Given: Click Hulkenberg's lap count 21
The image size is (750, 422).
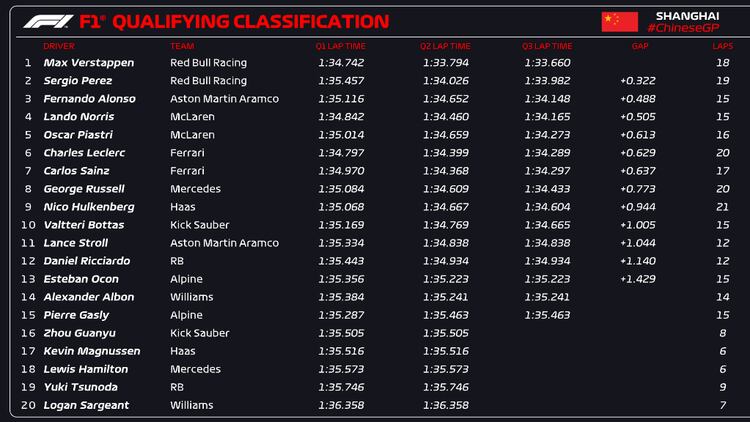Looking at the screenshot, I should click(x=723, y=206).
